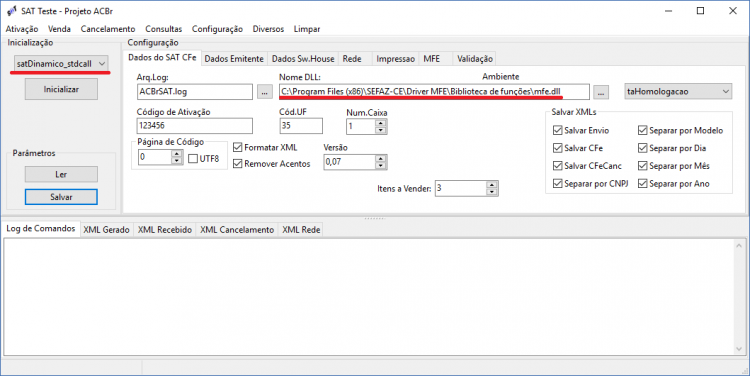Open the Venda menu
750x376 pixels.
click(59, 29)
